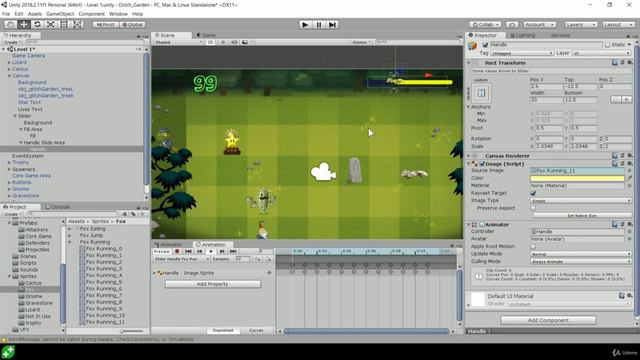The image size is (640, 360).
Task: Open the Assets menu
Action: [x=35, y=14]
